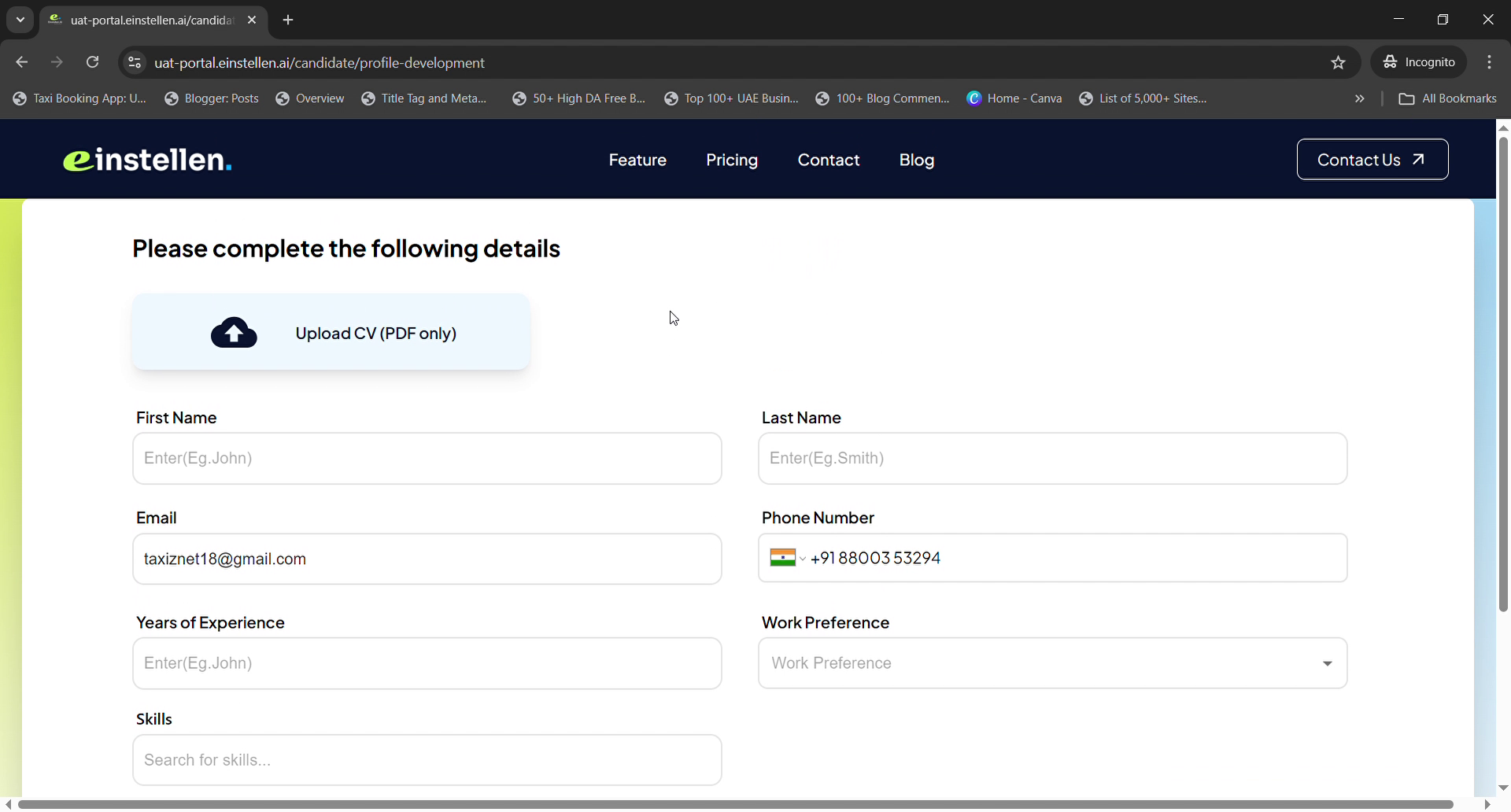Viewport: 1511px width, 812px height.
Task: Expand the Work Preference dropdown
Action: click(1327, 663)
